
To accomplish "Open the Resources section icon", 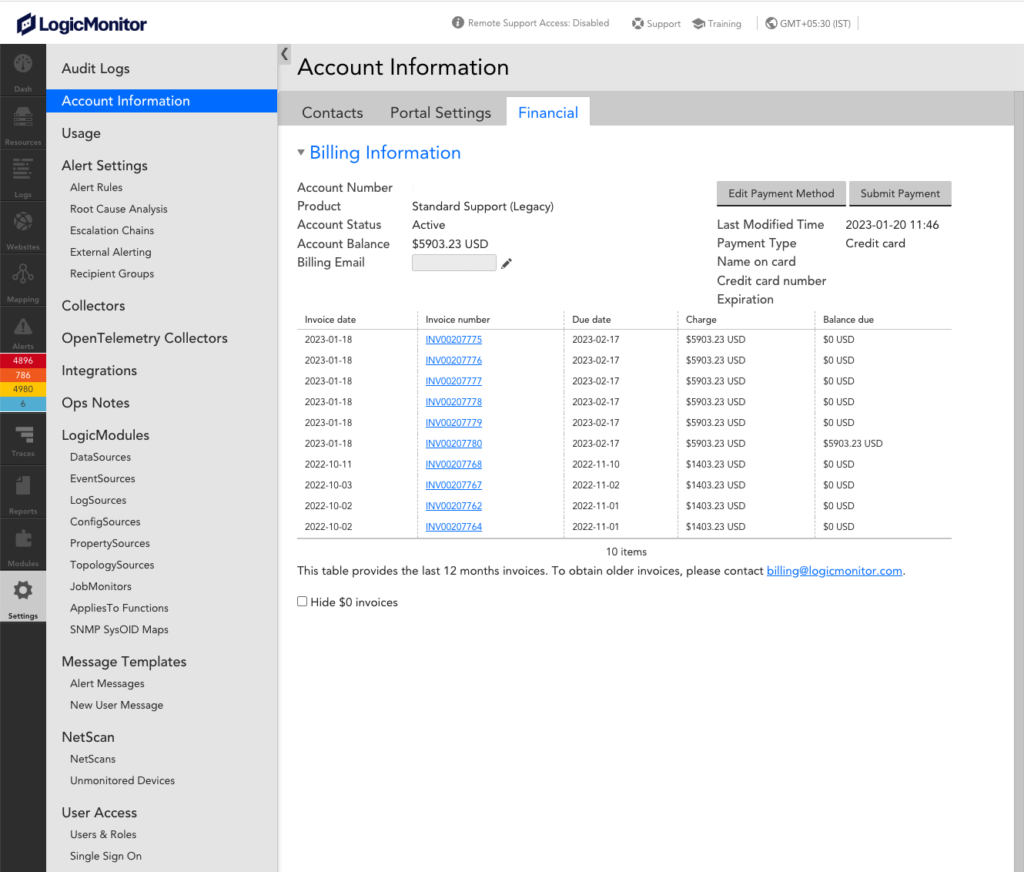I will pyautogui.click(x=23, y=117).
